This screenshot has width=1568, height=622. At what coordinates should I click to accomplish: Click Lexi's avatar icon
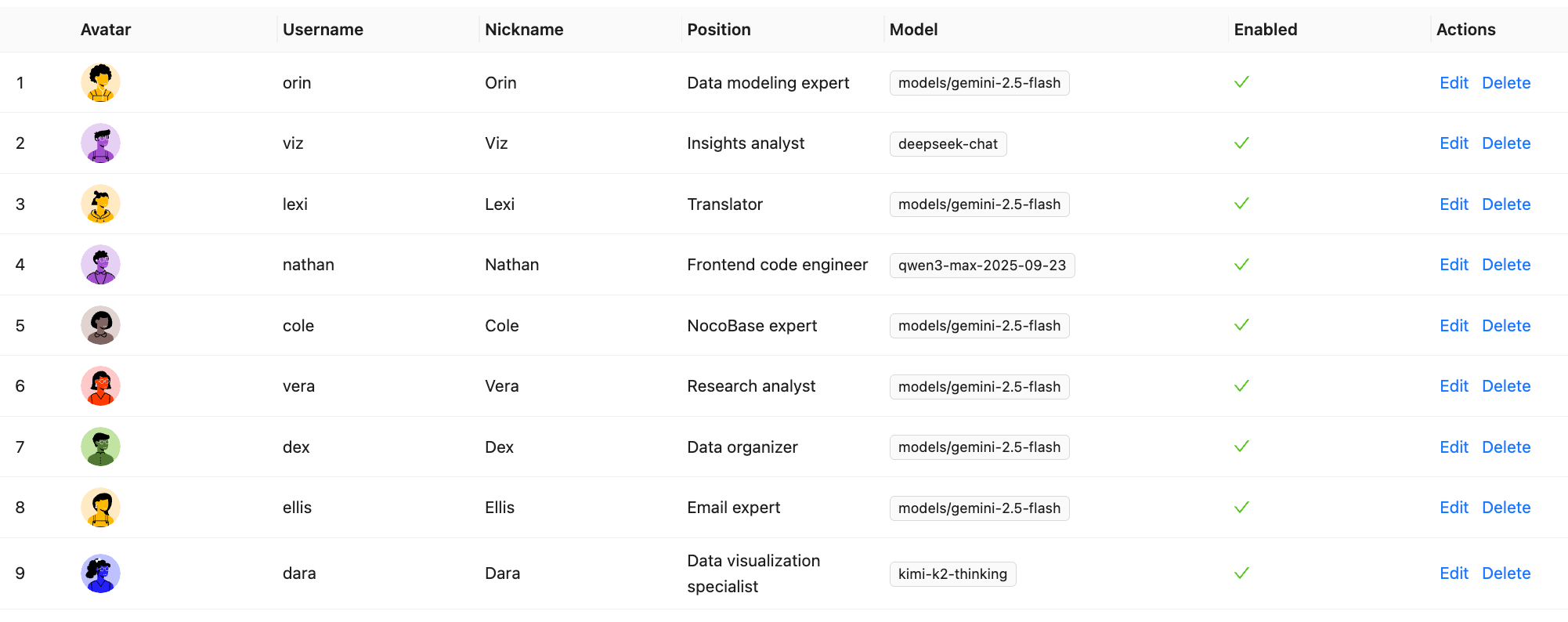100,204
